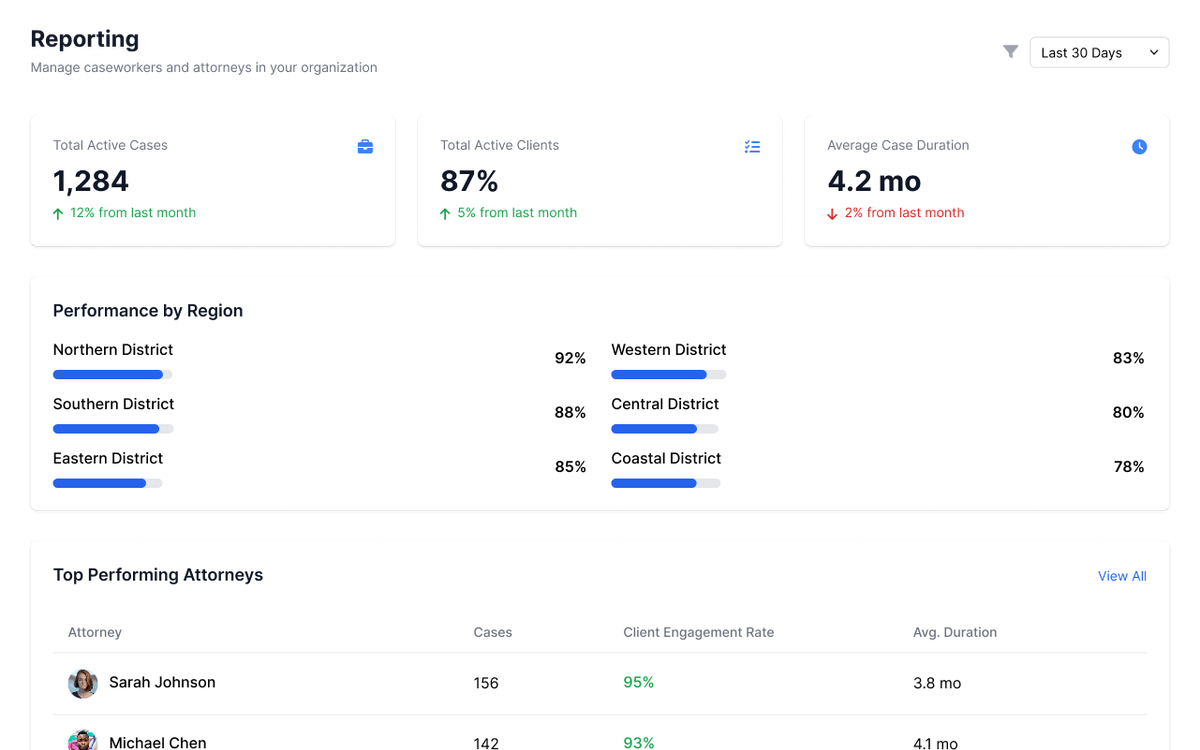Click Sarah Johnson's avatar photo
The image size is (1200, 750).
click(x=82, y=683)
